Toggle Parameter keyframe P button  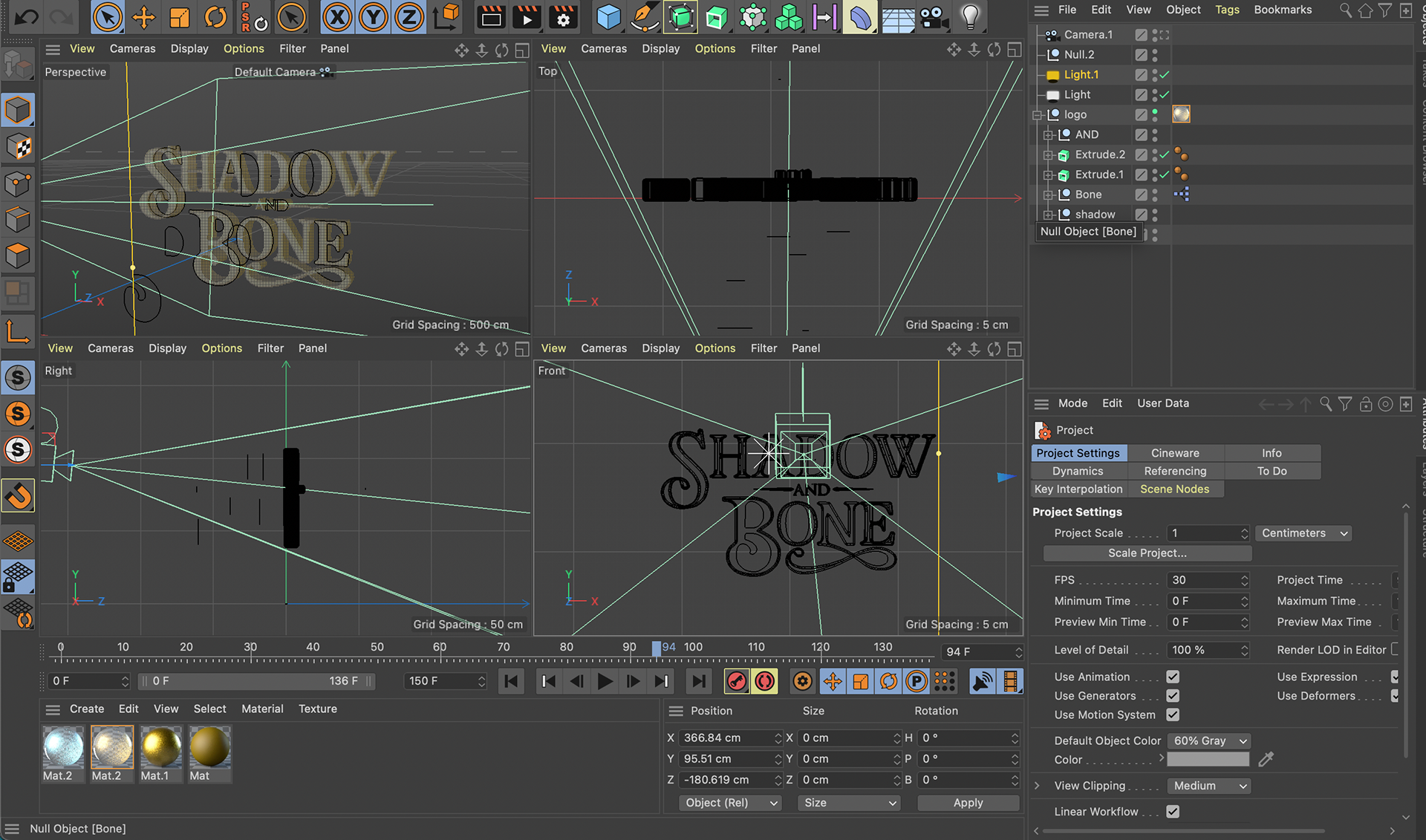[x=917, y=681]
